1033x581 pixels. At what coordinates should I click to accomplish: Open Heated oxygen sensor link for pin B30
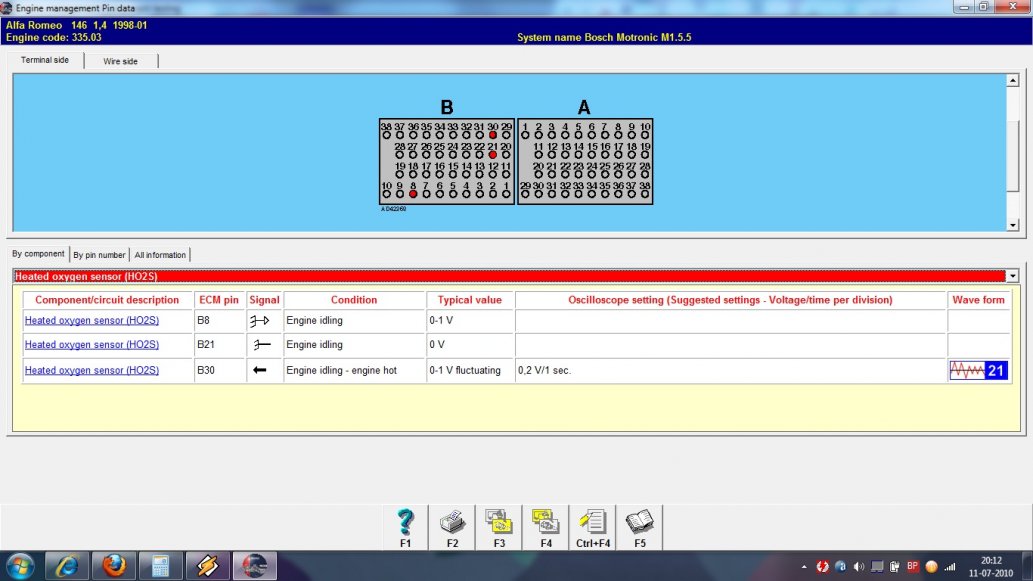91,371
